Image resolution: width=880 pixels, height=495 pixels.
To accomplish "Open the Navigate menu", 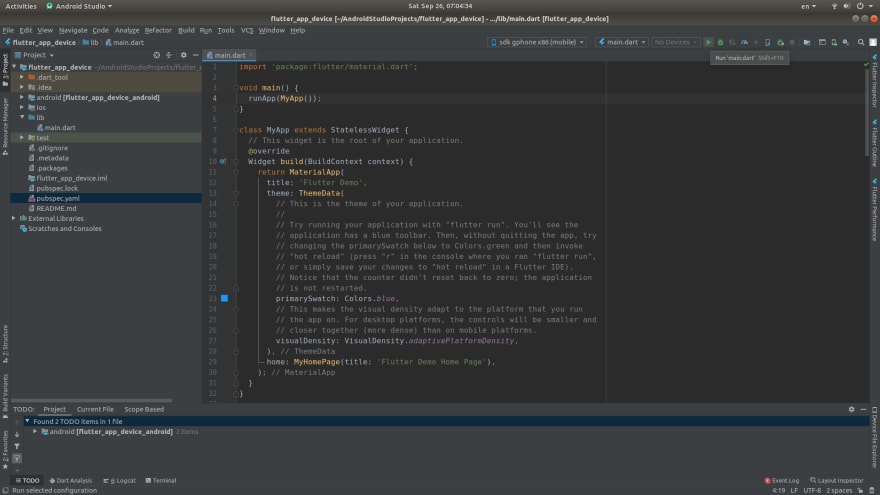I will 73,30.
